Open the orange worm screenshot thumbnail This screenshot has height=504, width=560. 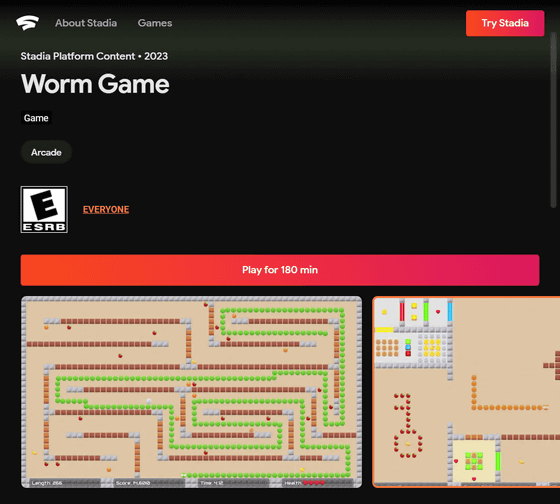click(x=466, y=392)
